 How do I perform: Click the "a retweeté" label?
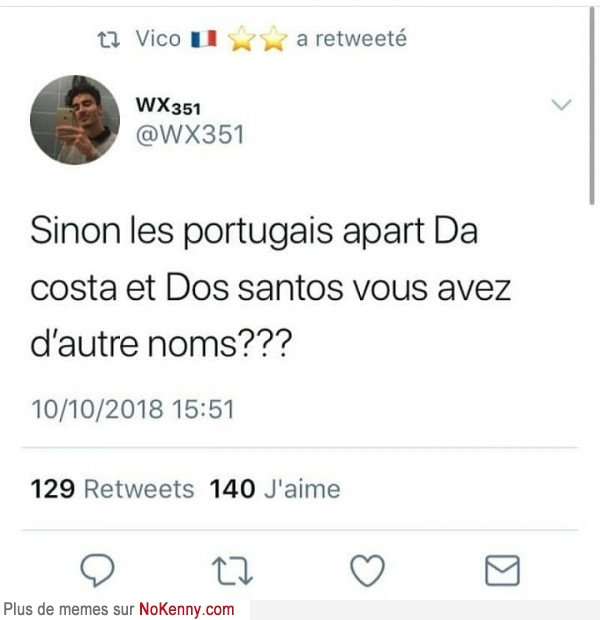(x=351, y=39)
